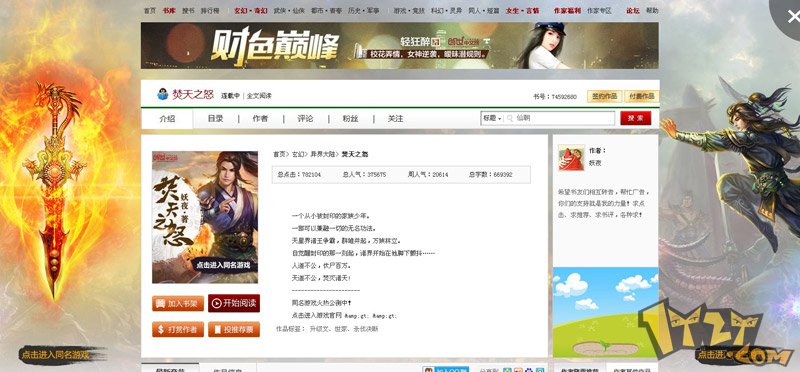Click the QQ penguin icon beside the book title
800x372 pixels.
click(162, 94)
